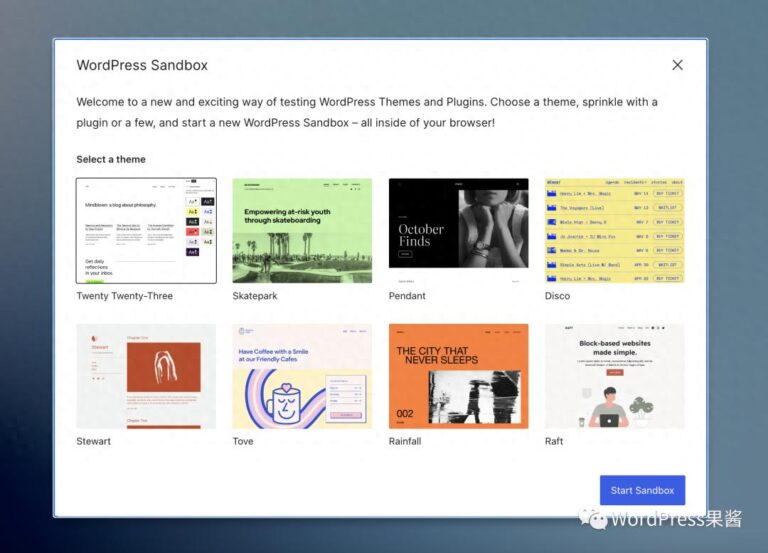Click the Select a theme heading
The width and height of the screenshot is (768, 553).
coord(111,159)
